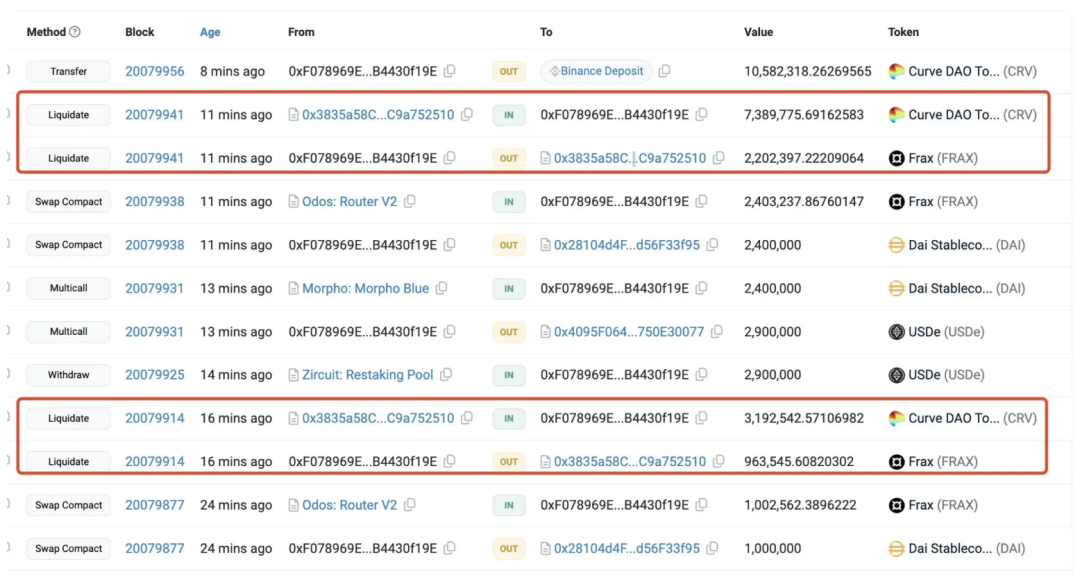Screen dimensions: 1080x584
Task: Open the Binance Deposit address label
Action: pyautogui.click(x=597, y=72)
